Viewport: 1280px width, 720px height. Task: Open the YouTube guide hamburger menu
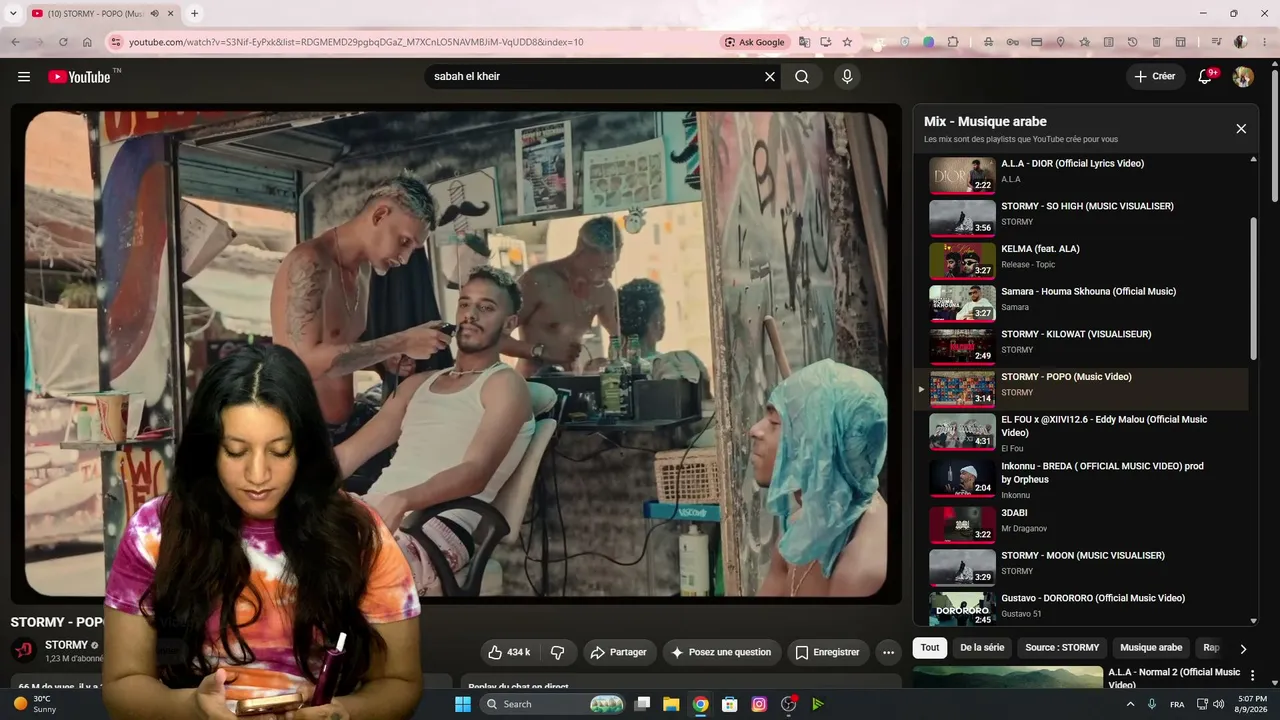[x=24, y=77]
